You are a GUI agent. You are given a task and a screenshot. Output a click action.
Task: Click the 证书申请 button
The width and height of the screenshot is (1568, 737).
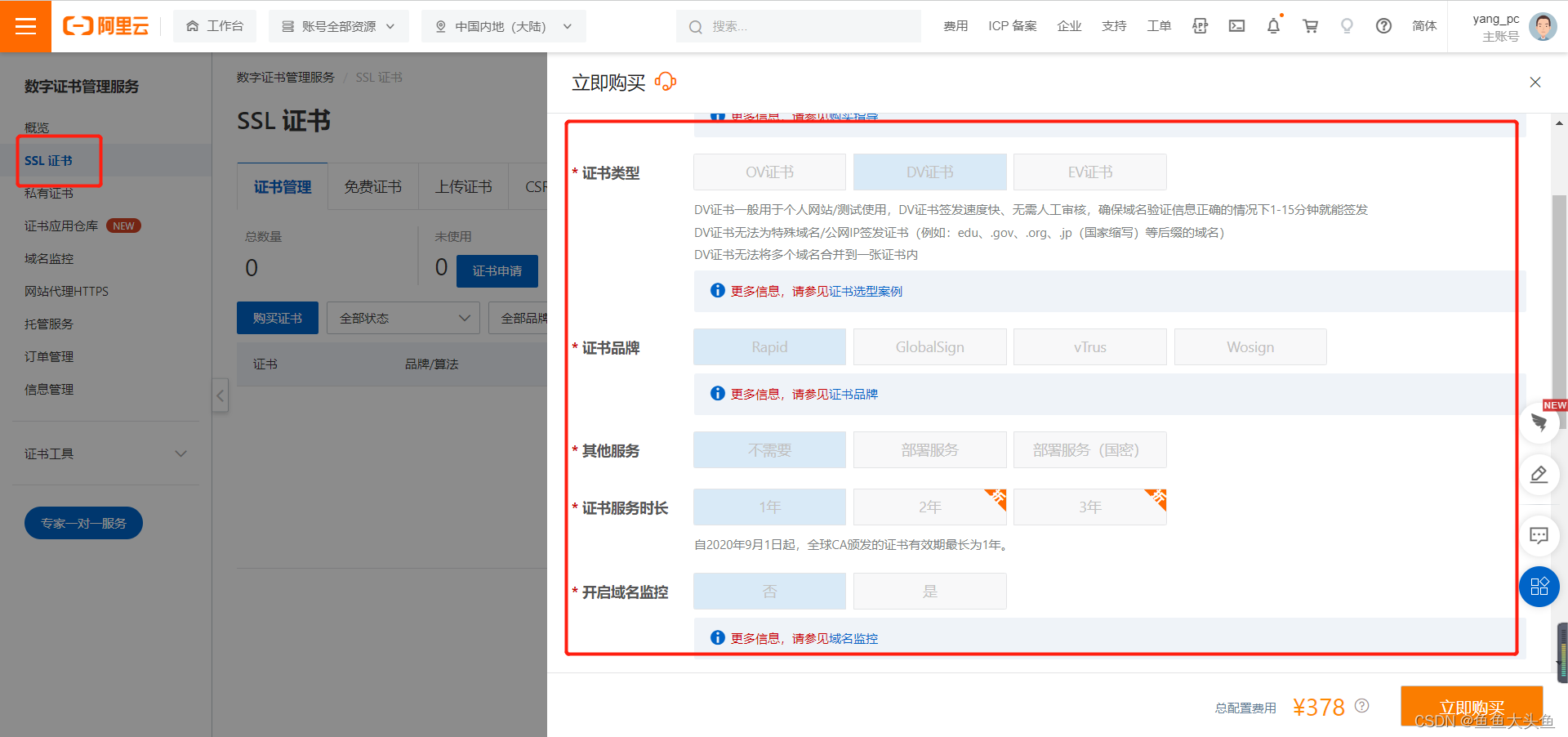click(x=497, y=270)
